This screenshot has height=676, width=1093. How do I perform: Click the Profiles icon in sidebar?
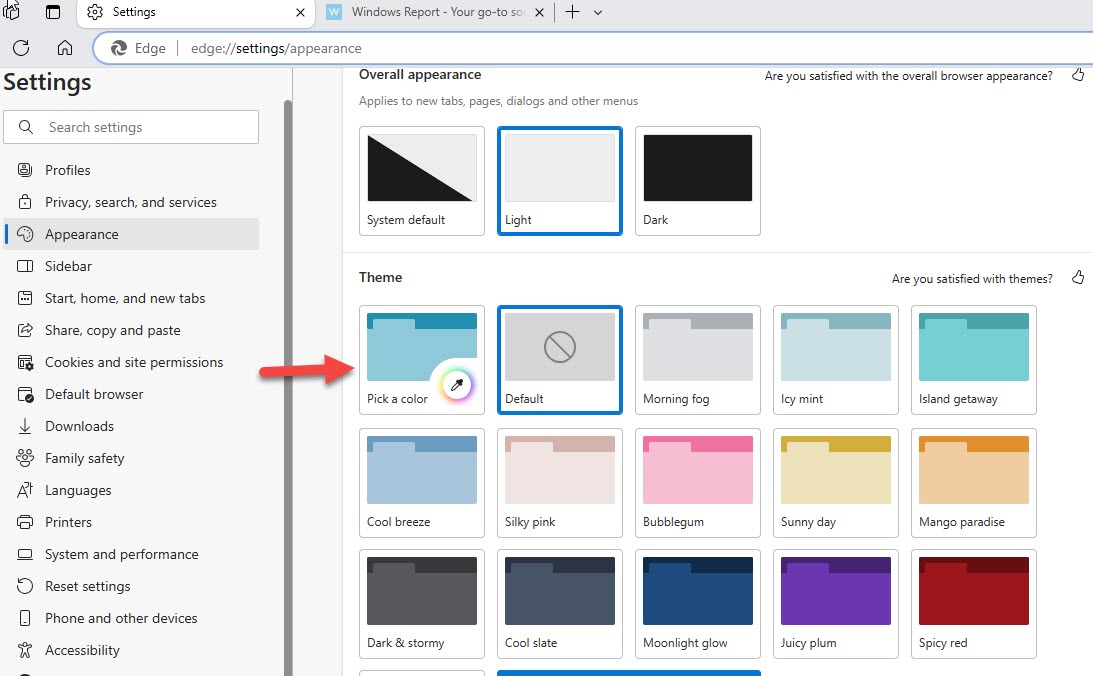coord(25,170)
